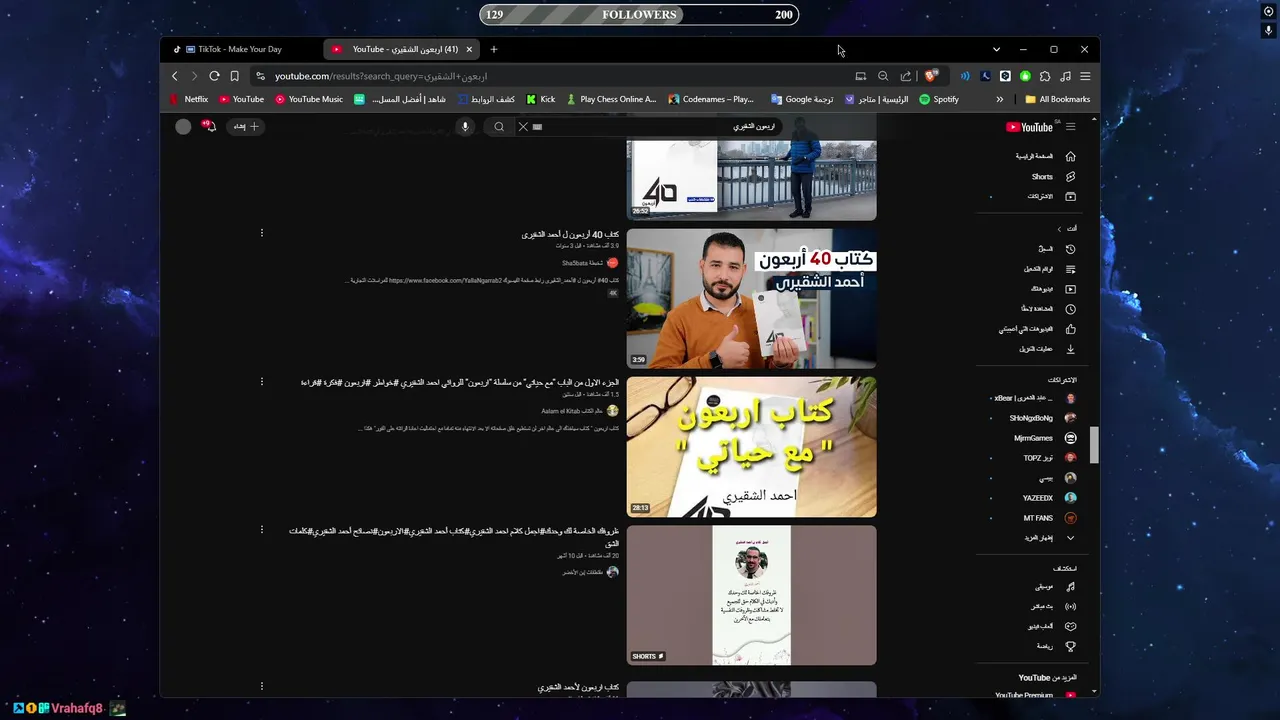Viewport: 1280px width, 720px height.
Task: Open the zoom magnifier icon in address bar
Action: point(883,76)
